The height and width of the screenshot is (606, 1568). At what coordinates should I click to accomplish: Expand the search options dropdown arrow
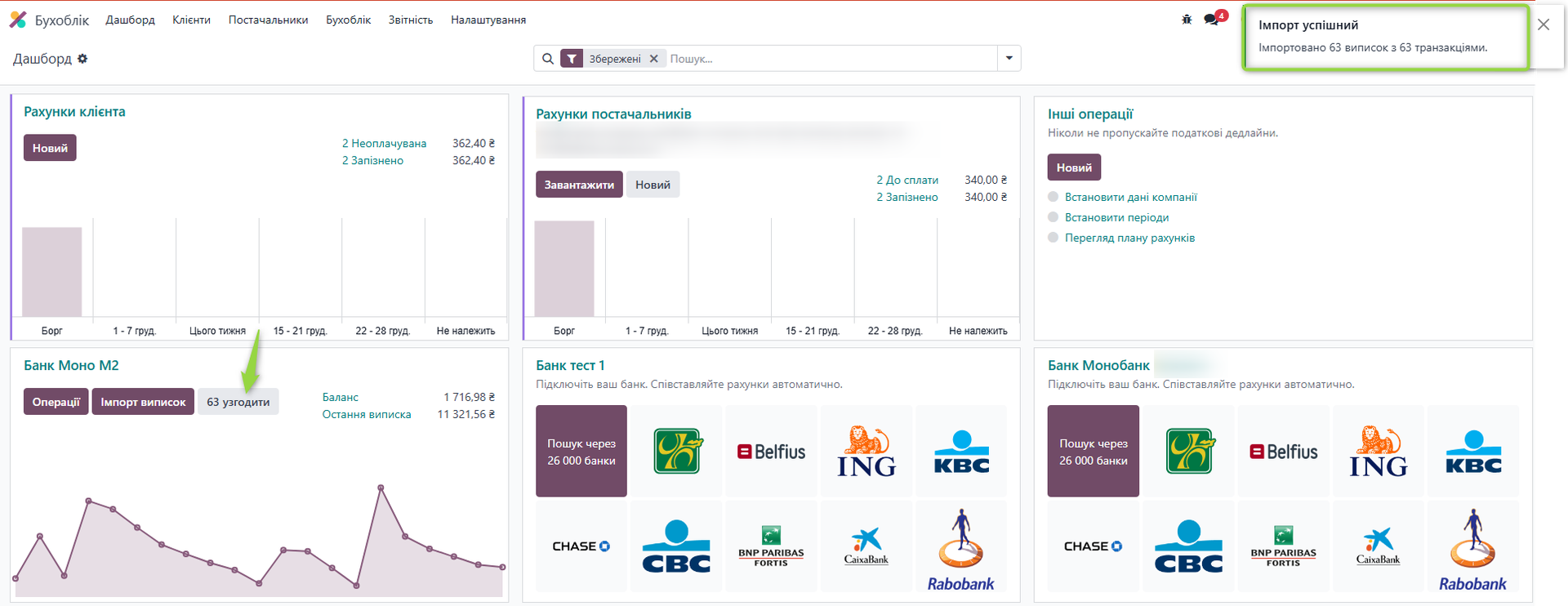click(1009, 59)
